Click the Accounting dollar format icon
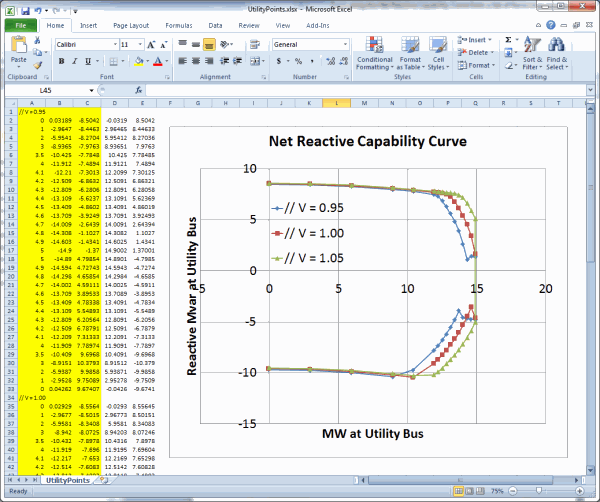600x502 pixels. pos(279,61)
